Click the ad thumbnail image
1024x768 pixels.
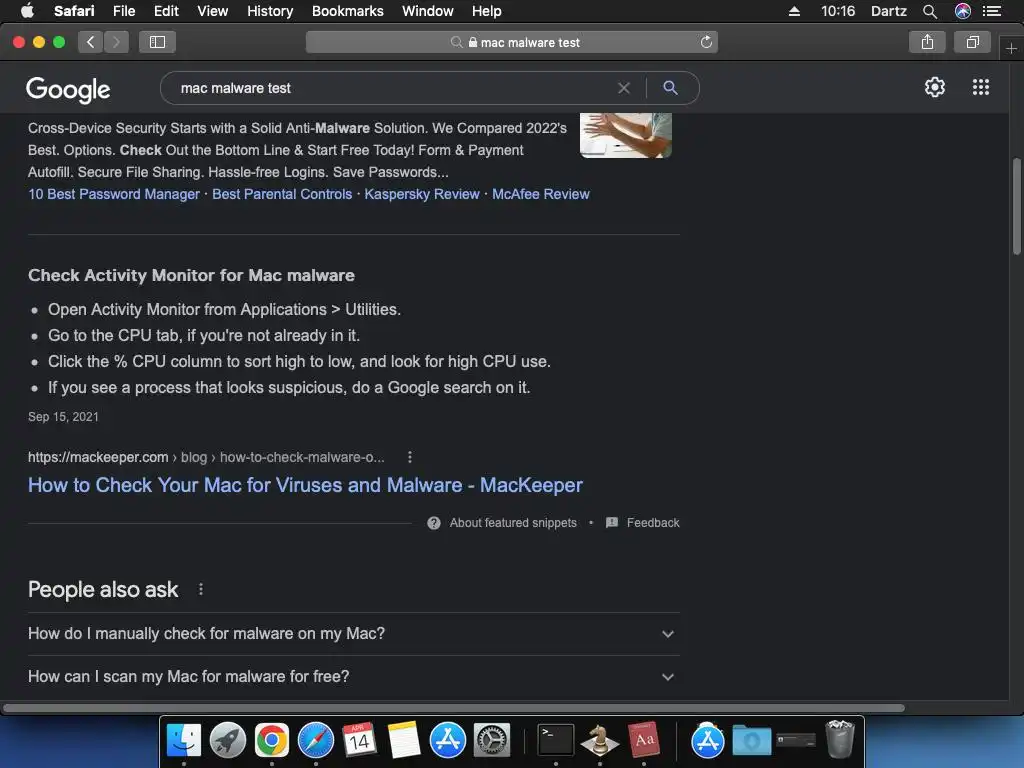[626, 136]
